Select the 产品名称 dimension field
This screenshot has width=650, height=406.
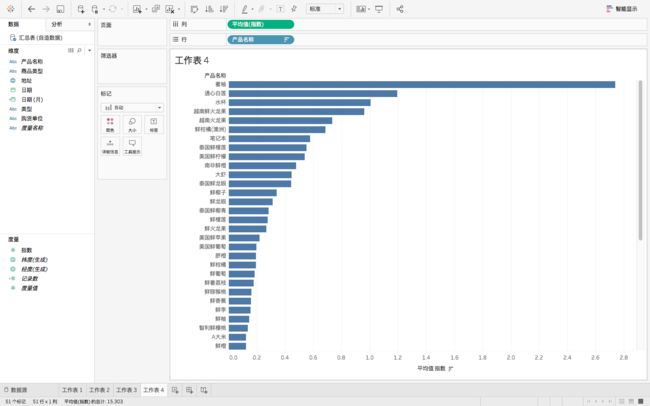pyautogui.click(x=32, y=61)
